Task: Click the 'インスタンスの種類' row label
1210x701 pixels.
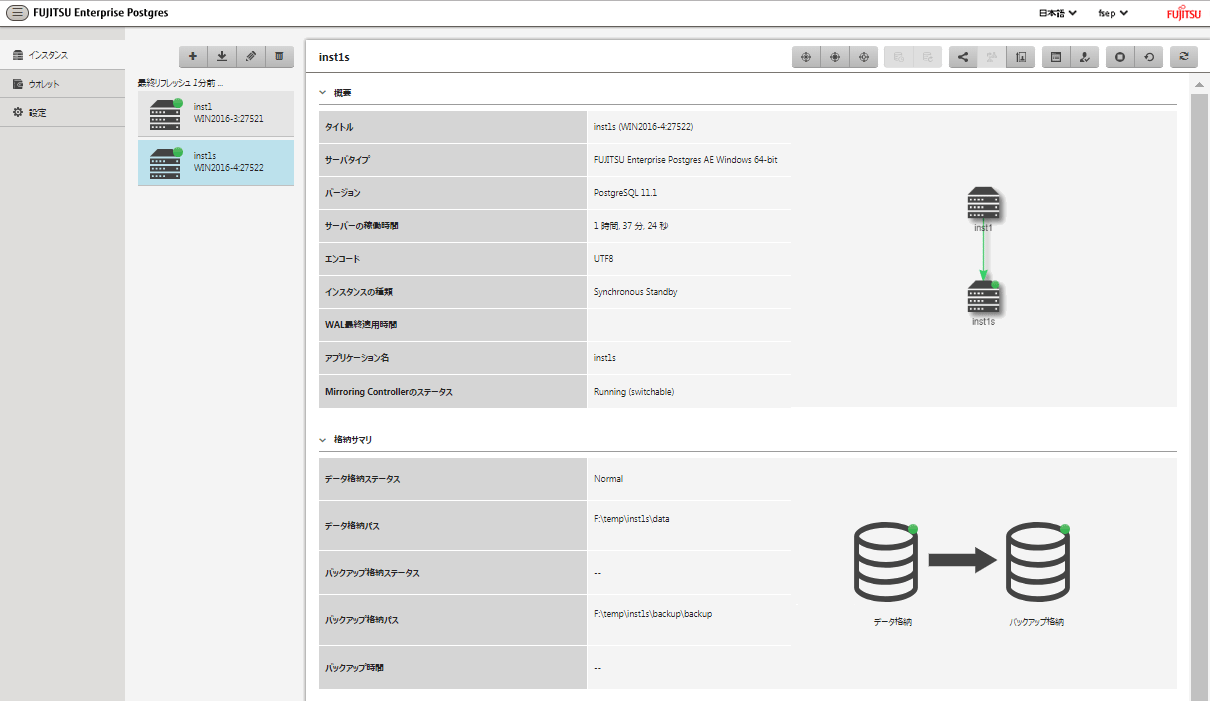Action: point(359,291)
